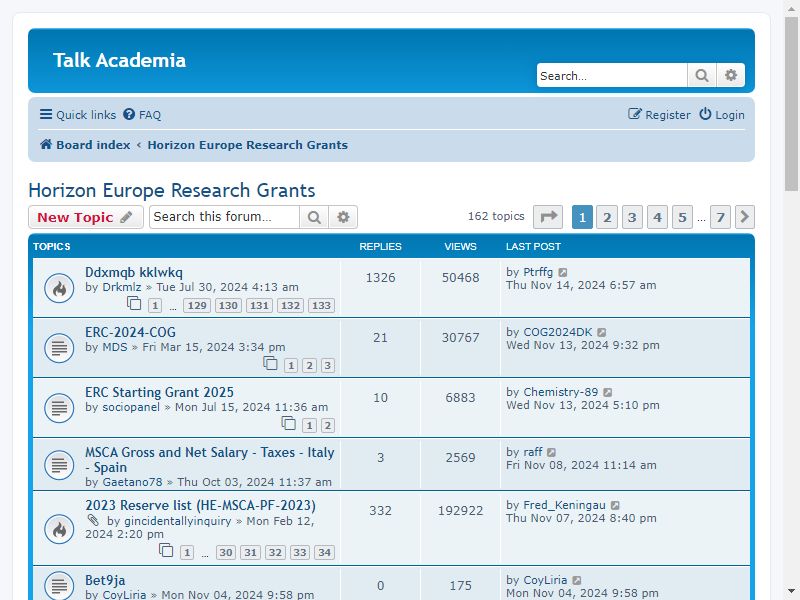Open advanced search gear in header
The width and height of the screenshot is (800, 600).
pos(731,76)
